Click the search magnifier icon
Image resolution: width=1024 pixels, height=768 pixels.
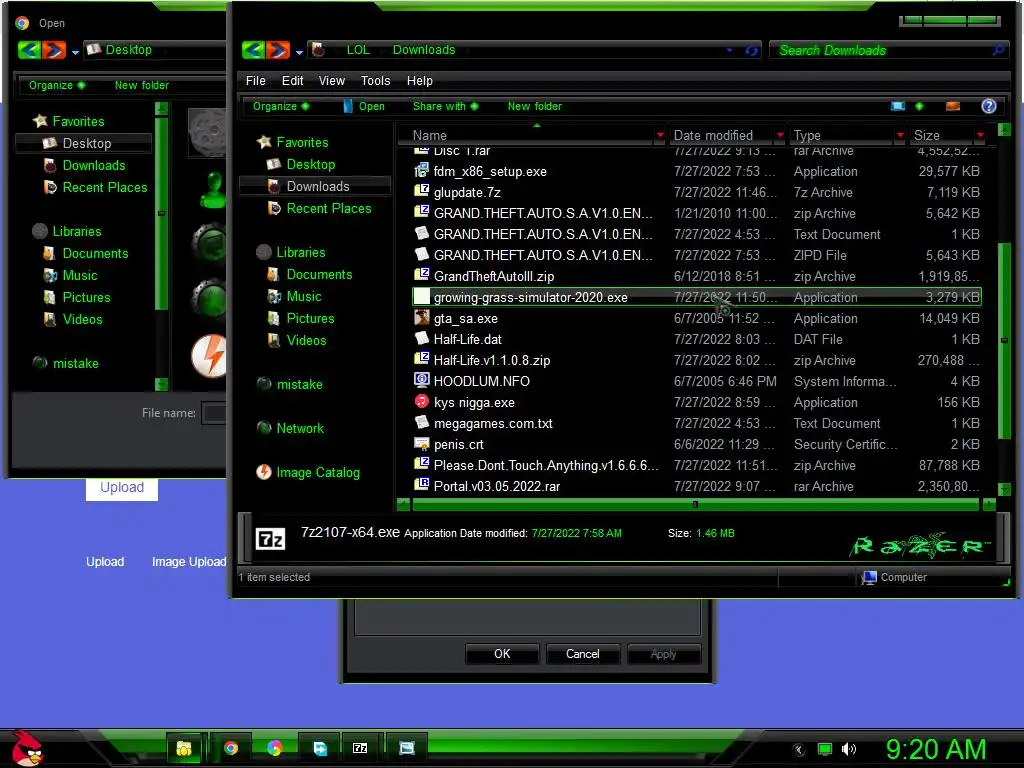[998, 50]
